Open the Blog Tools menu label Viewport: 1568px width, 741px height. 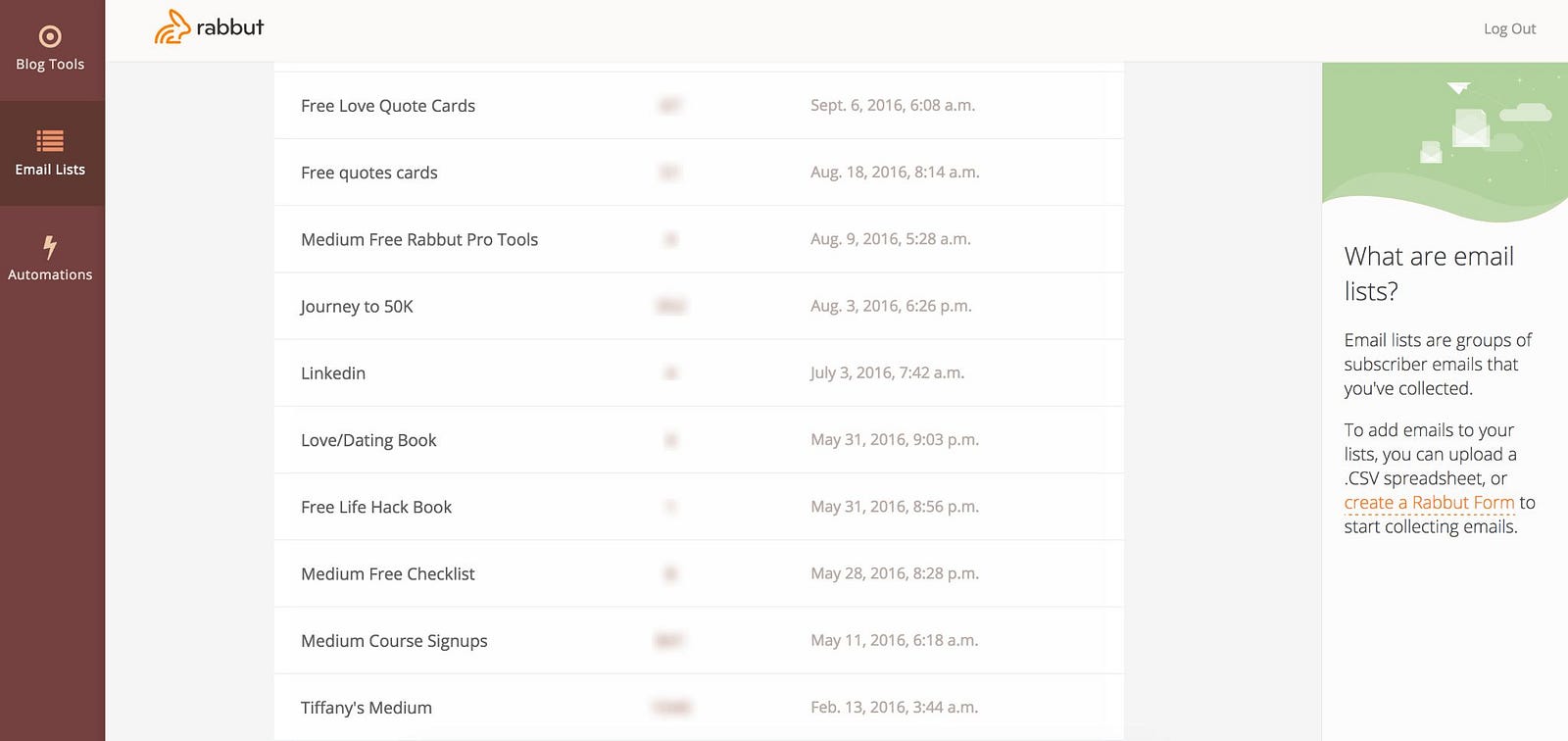click(x=50, y=65)
